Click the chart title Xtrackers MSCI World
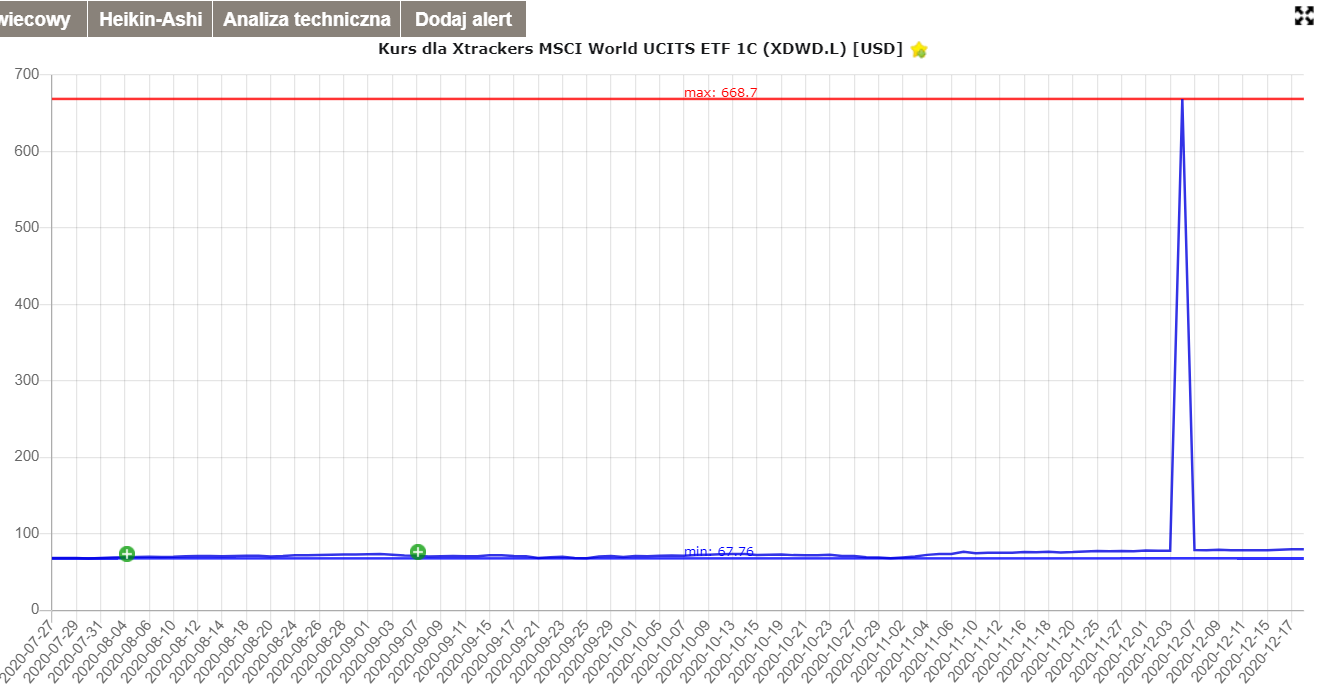This screenshot has height=693, width=1320. 640,49
